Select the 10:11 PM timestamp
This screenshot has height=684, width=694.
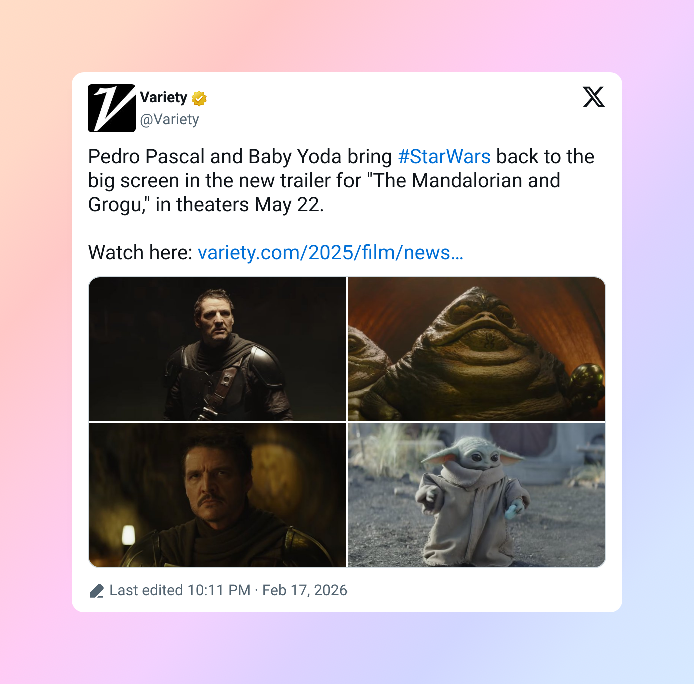219,590
